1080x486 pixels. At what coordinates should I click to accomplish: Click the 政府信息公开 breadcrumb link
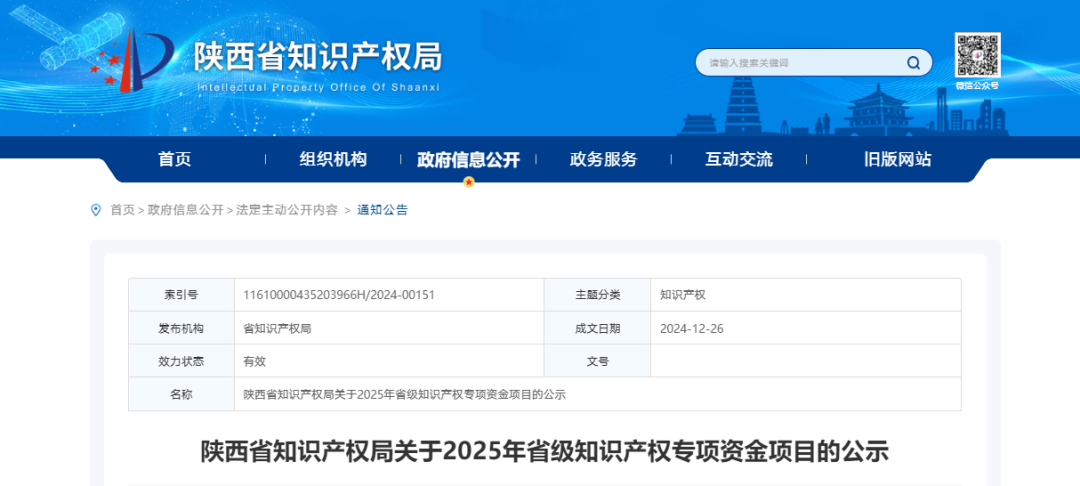click(x=185, y=210)
